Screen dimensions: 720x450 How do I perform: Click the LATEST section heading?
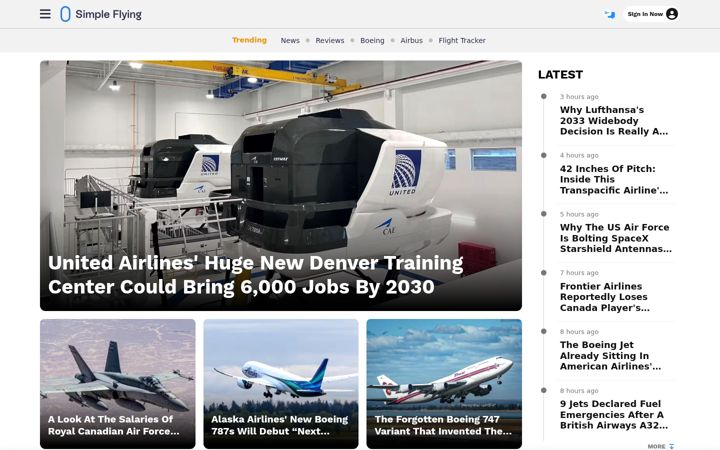pos(560,74)
